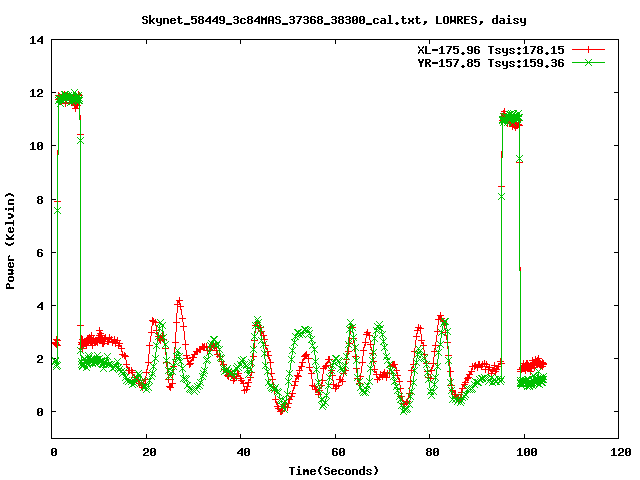Click legend entry YR-157.85 Tsys:159.36
This screenshot has width=640, height=480.
click(491, 63)
